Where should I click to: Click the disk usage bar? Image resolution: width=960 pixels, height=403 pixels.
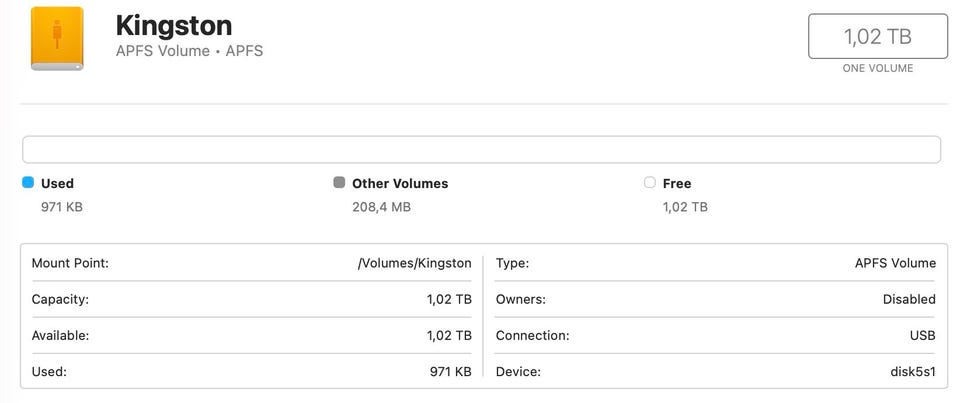[481, 150]
